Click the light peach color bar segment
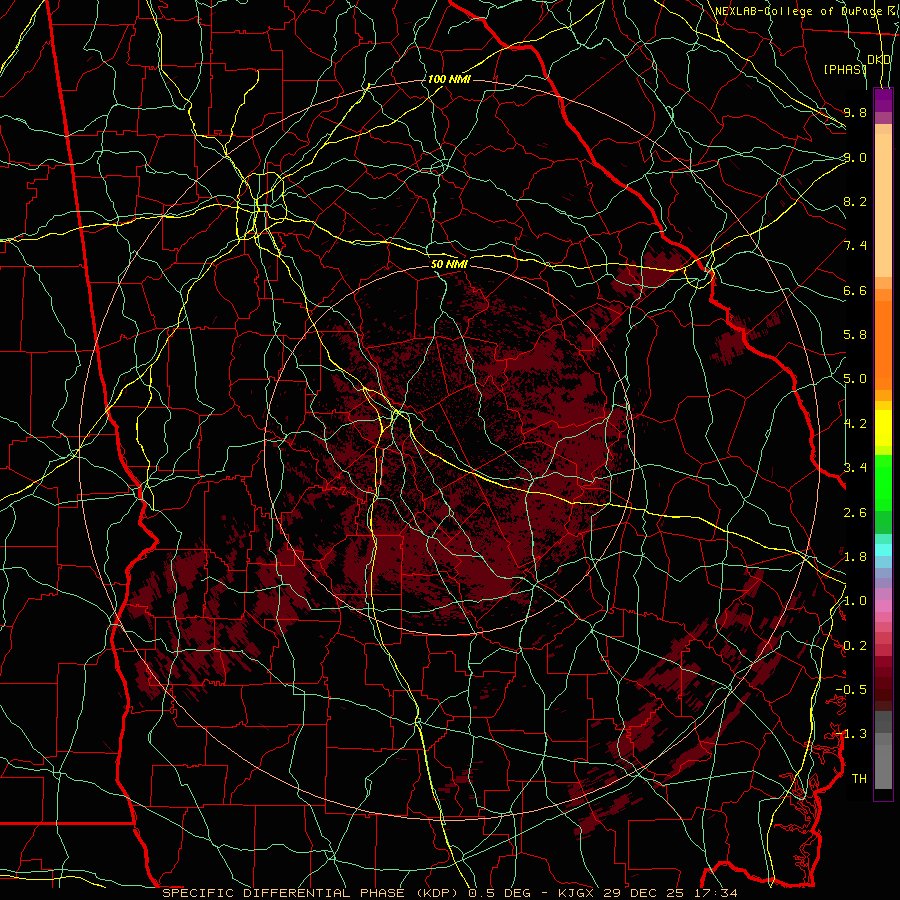The width and height of the screenshot is (900, 900). click(x=883, y=207)
